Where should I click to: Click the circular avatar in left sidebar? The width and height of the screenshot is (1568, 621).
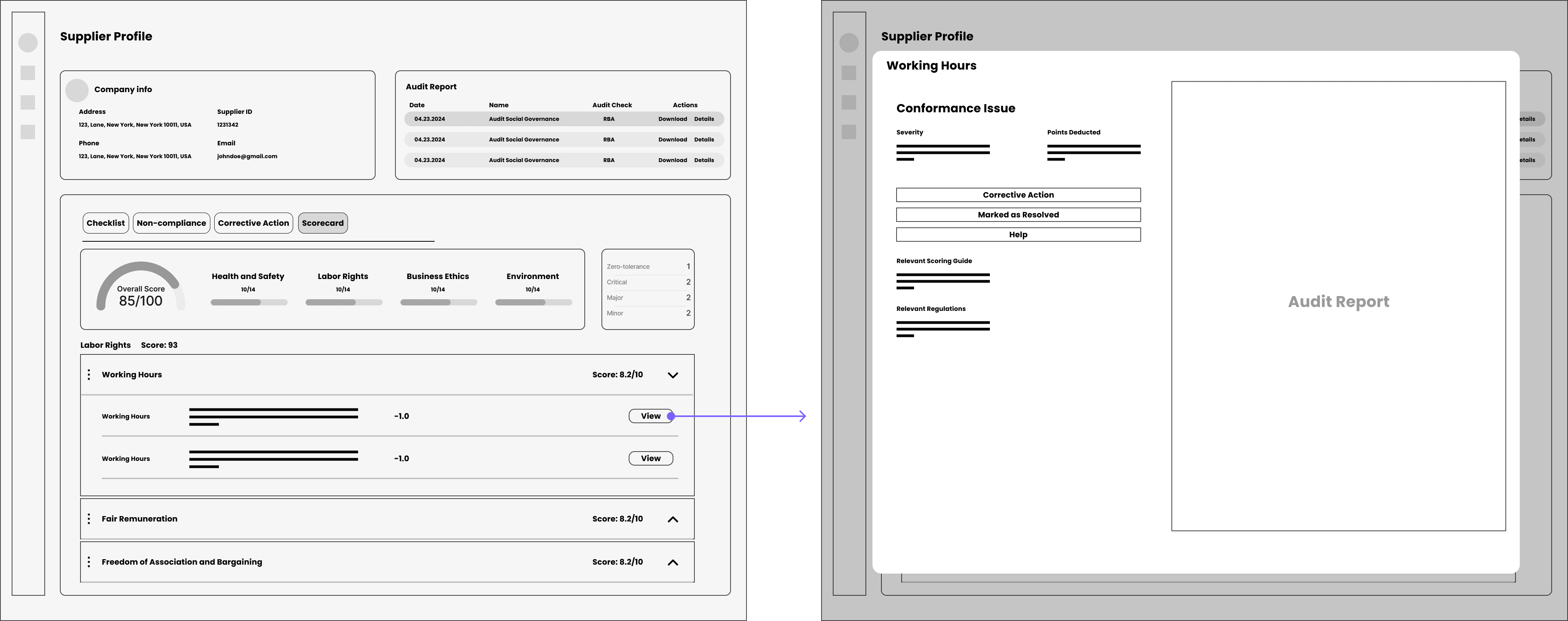28,43
